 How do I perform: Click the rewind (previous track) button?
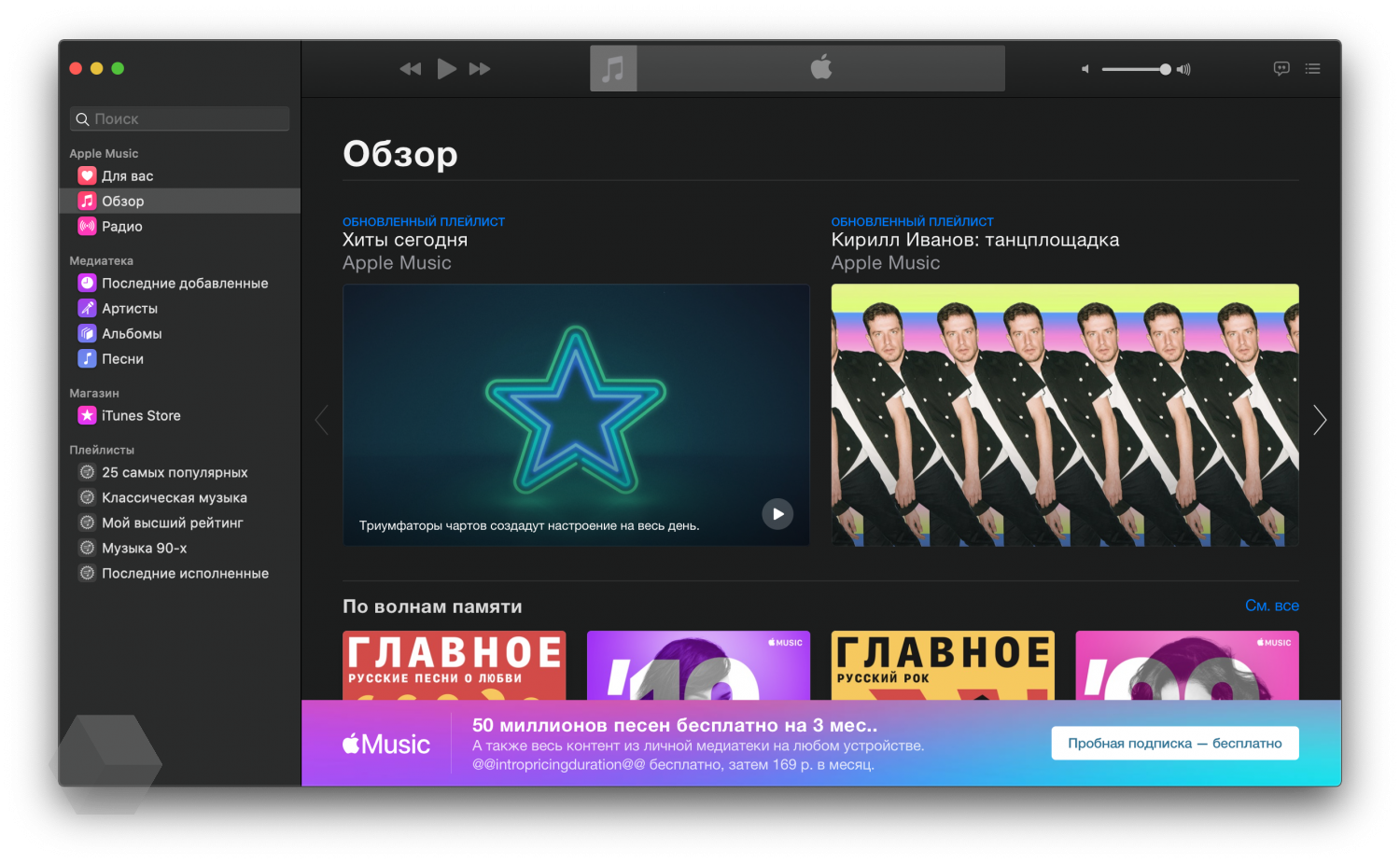(411, 69)
